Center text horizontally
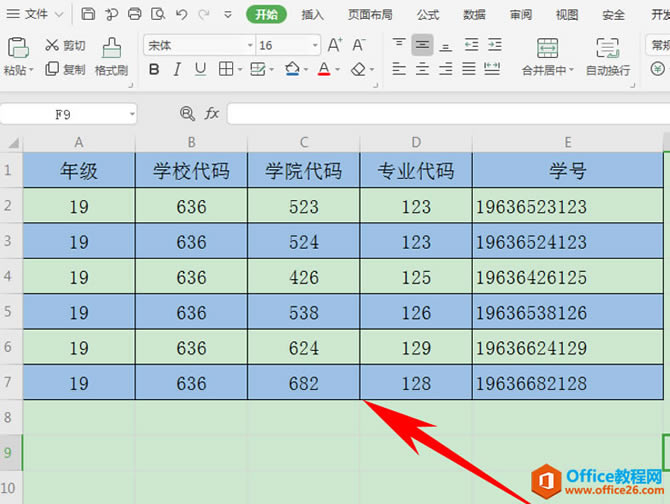670x504 pixels. (x=422, y=69)
